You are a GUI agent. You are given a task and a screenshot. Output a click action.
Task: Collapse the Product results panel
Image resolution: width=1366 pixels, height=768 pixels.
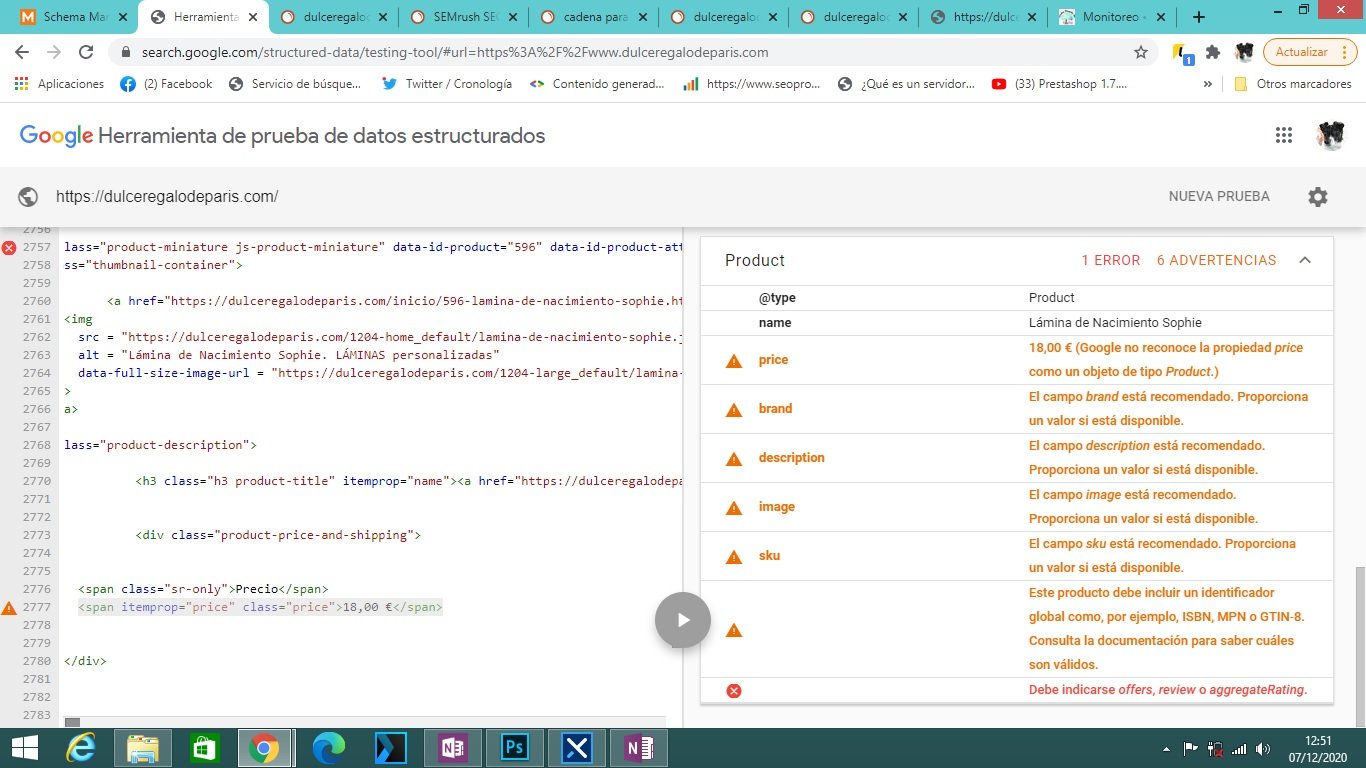pyautogui.click(x=1304, y=260)
